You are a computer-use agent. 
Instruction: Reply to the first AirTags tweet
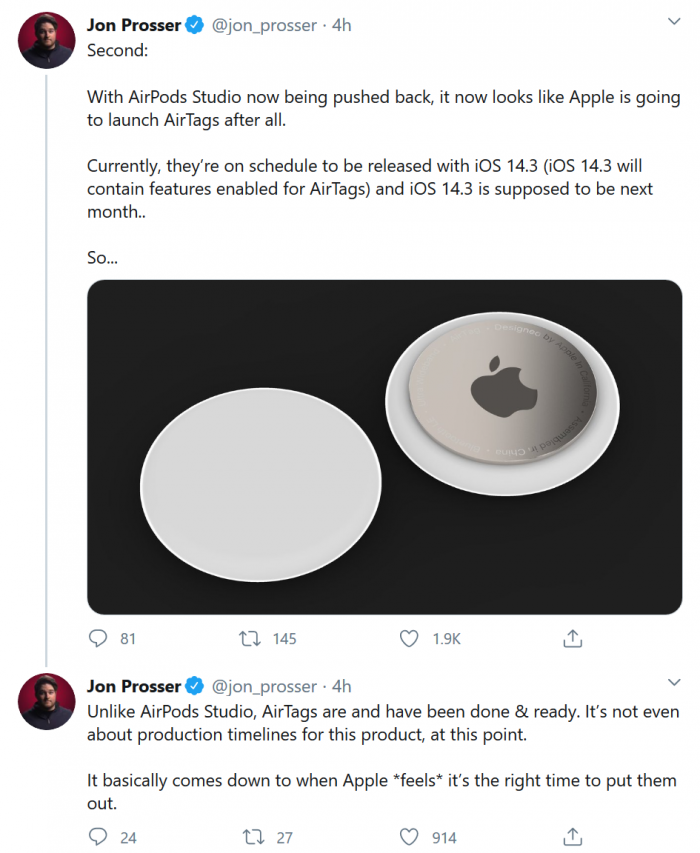click(x=98, y=638)
